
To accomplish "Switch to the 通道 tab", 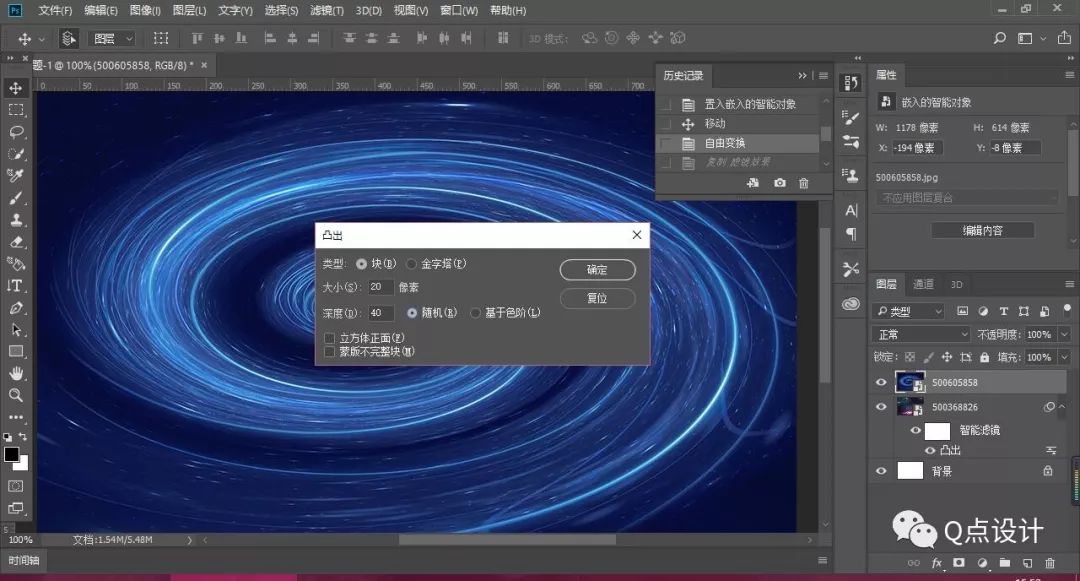I will point(923,284).
